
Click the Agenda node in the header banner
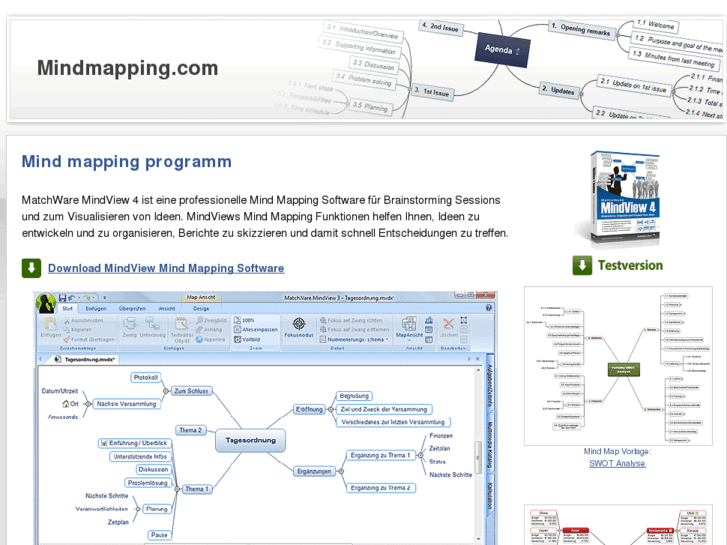502,50
